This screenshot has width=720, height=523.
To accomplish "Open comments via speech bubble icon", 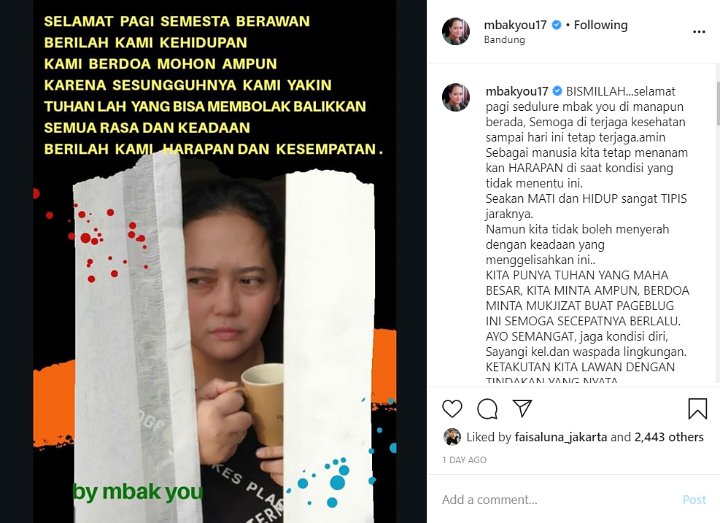I will [487, 408].
